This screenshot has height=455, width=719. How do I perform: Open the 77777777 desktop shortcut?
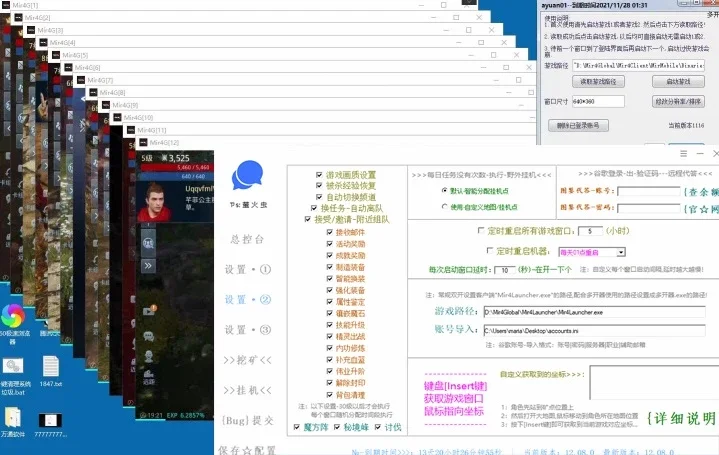pos(50,420)
